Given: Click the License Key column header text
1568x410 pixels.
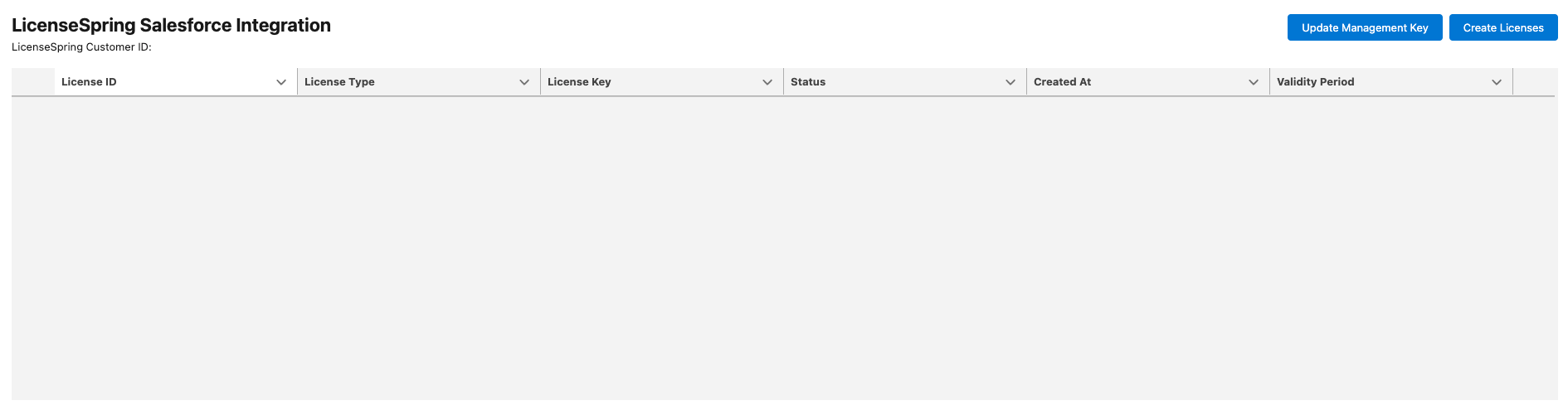Looking at the screenshot, I should click(579, 82).
